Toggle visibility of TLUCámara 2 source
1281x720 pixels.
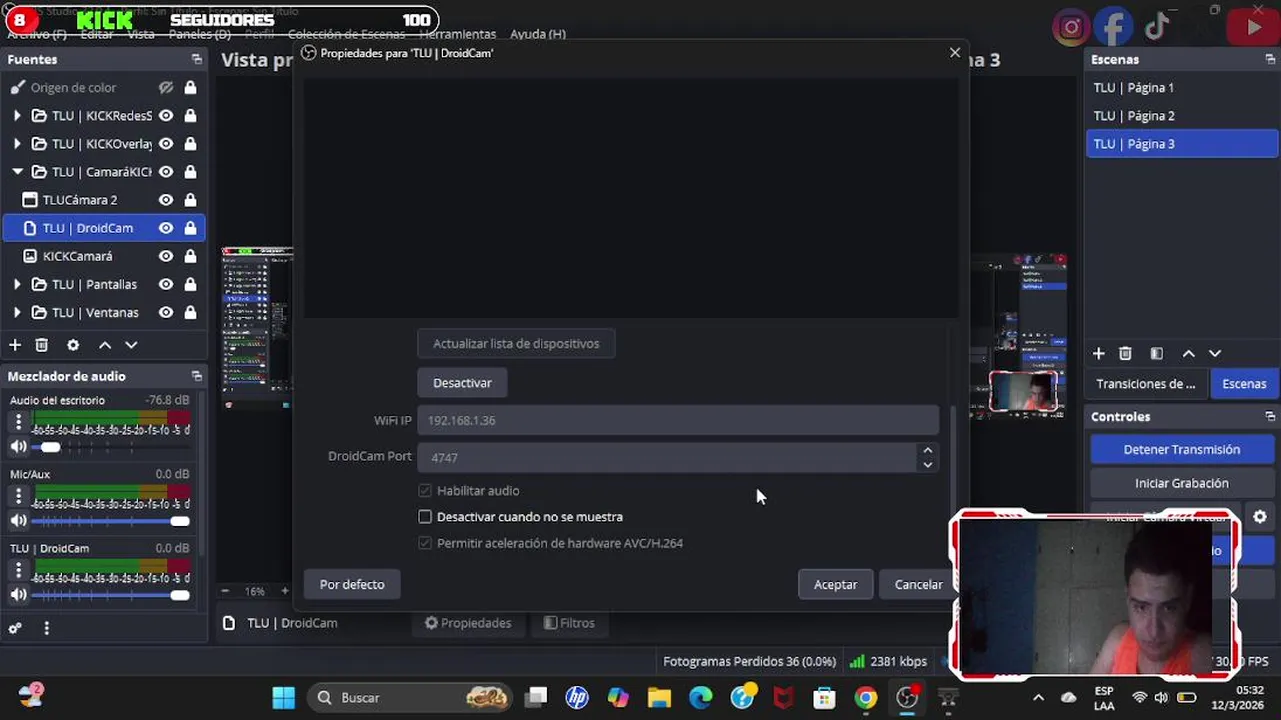[166, 200]
